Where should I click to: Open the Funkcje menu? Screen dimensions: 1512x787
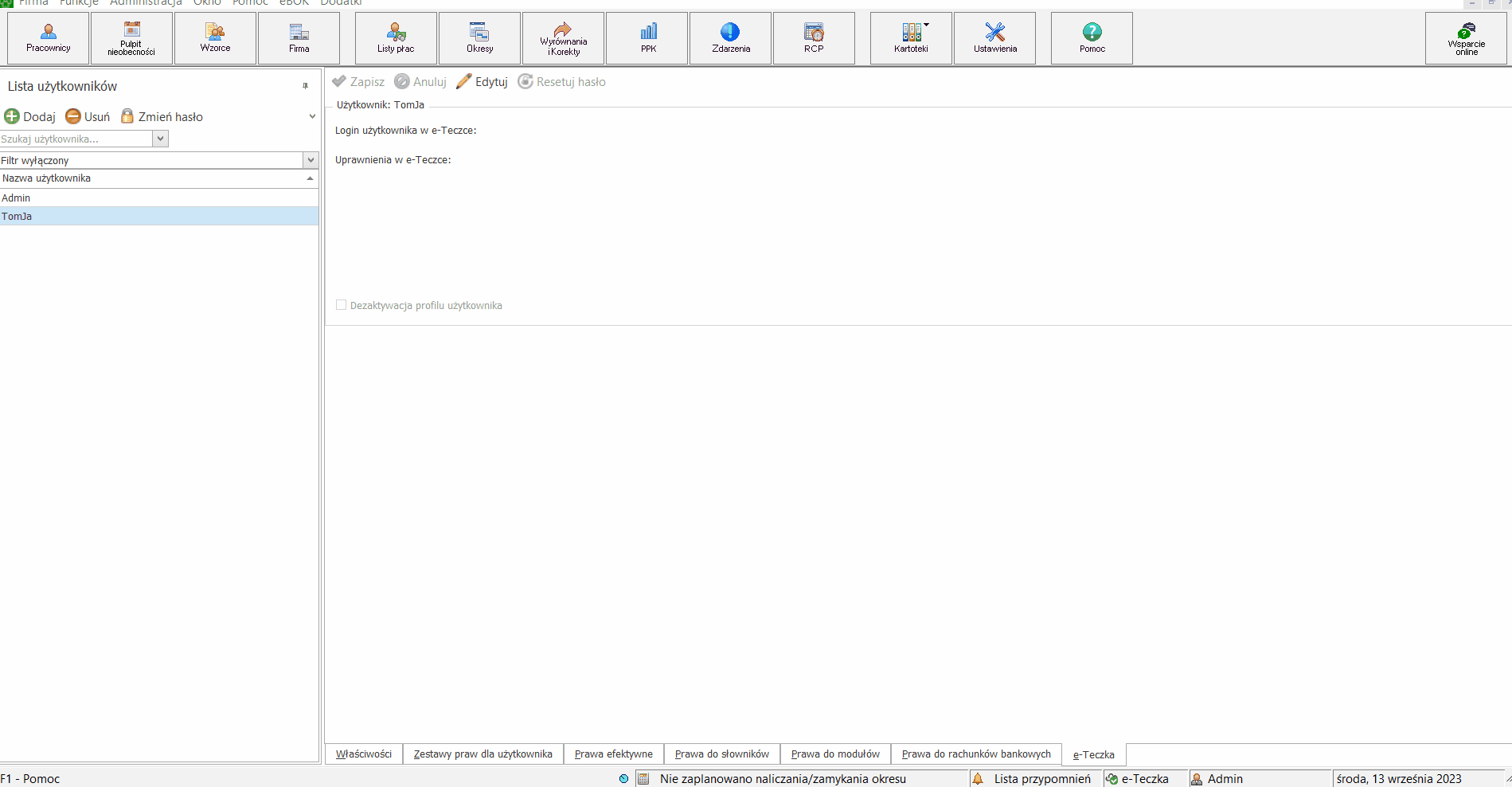coord(79,3)
